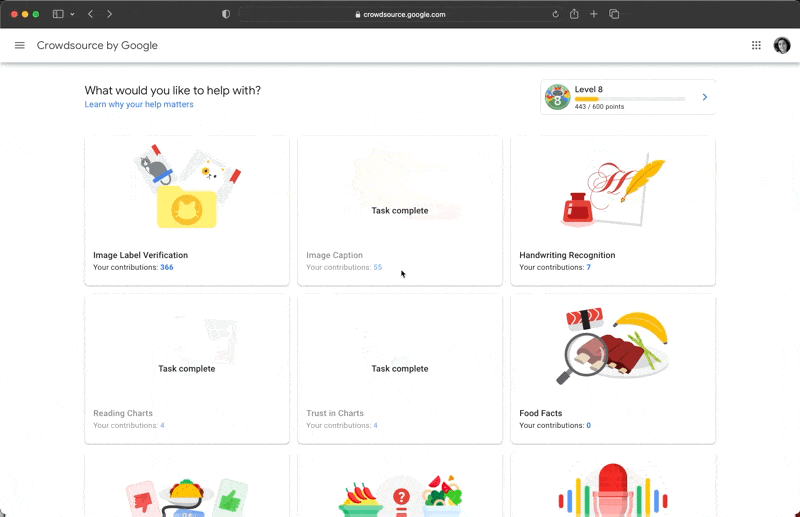Click the 443 / 600 points text
The image size is (800, 517).
pos(599,107)
